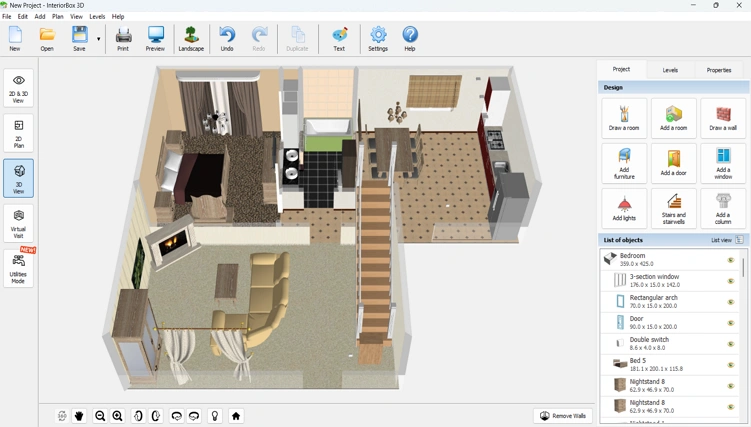Screen dimensions: 751x427
Task: Open the View menu
Action: point(77,16)
